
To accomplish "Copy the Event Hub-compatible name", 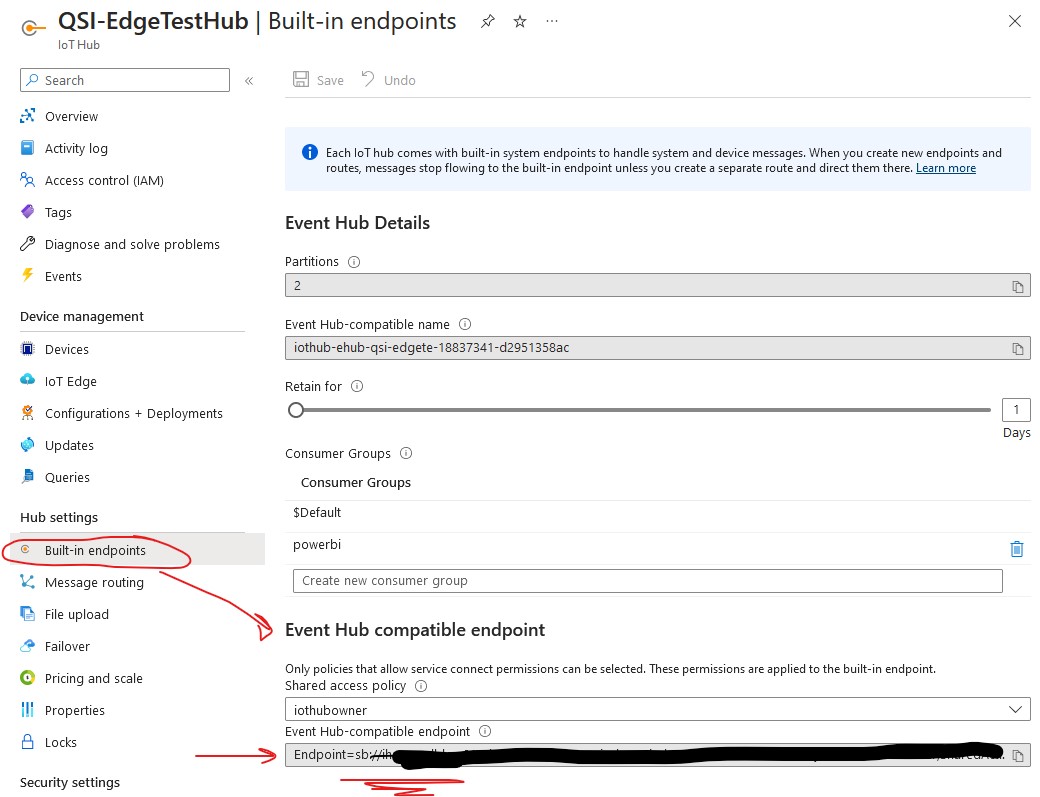I will [x=1017, y=349].
